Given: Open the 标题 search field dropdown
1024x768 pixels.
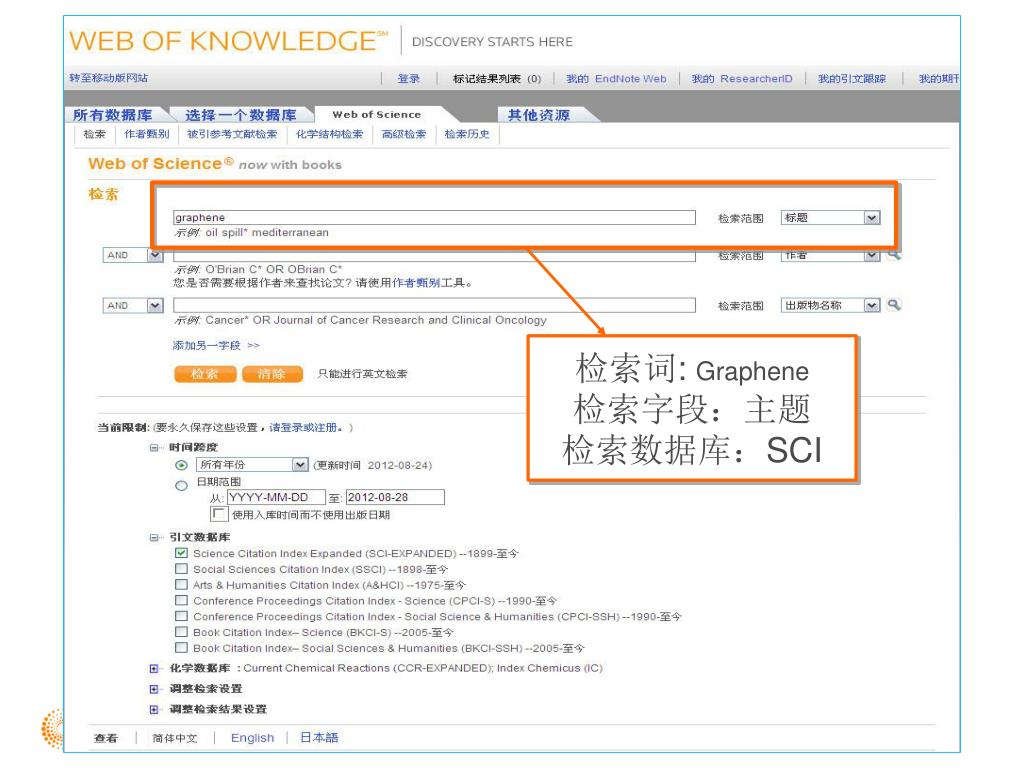Looking at the screenshot, I should coord(831,217).
